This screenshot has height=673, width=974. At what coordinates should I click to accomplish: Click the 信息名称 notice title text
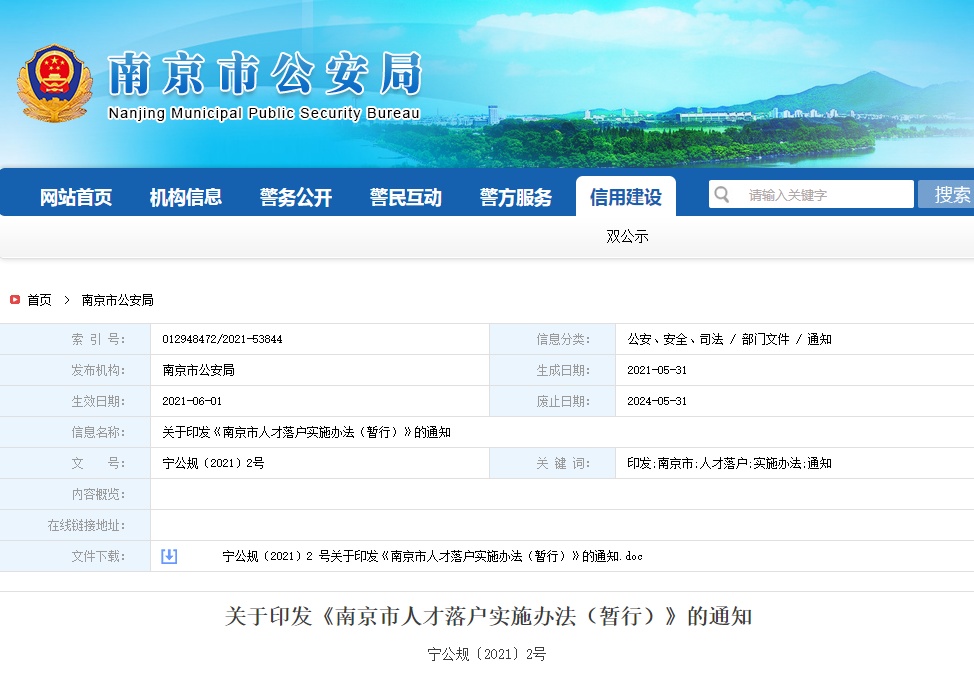point(306,432)
